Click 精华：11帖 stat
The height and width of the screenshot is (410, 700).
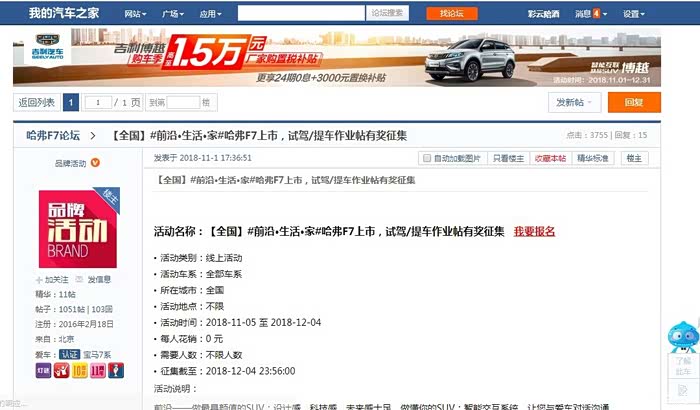click(55, 294)
